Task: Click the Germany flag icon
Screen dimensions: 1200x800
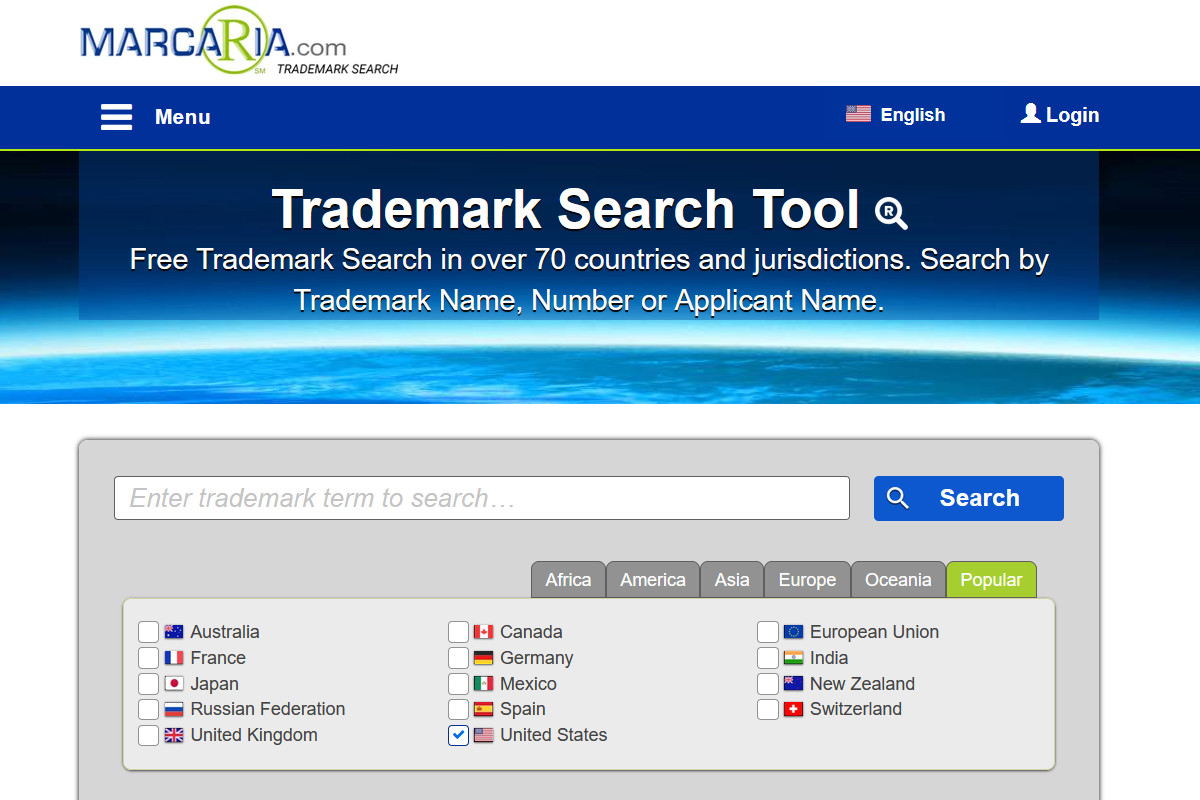Action: pos(484,658)
